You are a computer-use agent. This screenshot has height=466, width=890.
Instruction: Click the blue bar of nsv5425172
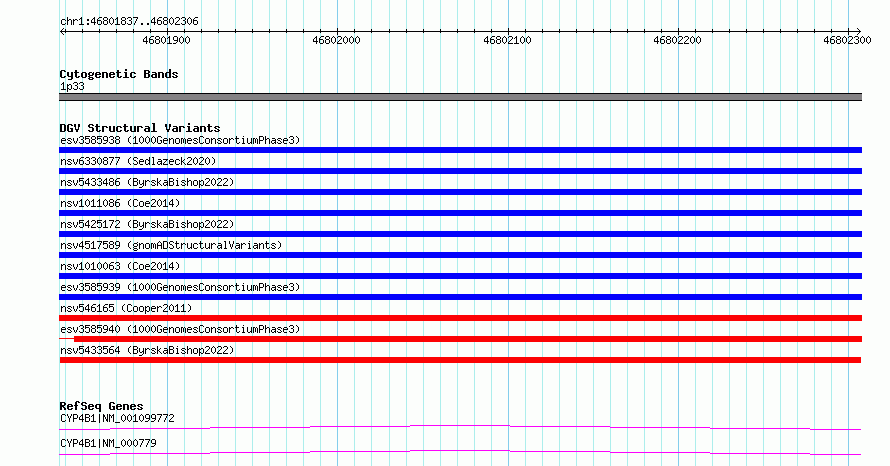click(460, 234)
